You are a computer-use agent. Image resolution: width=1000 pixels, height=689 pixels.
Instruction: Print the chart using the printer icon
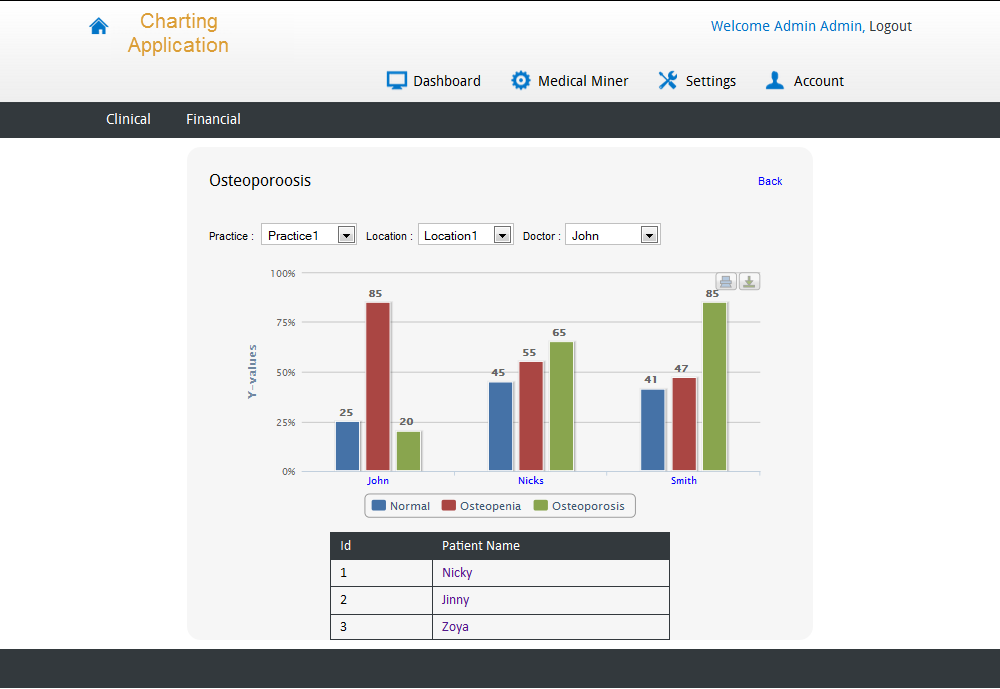[x=726, y=281]
